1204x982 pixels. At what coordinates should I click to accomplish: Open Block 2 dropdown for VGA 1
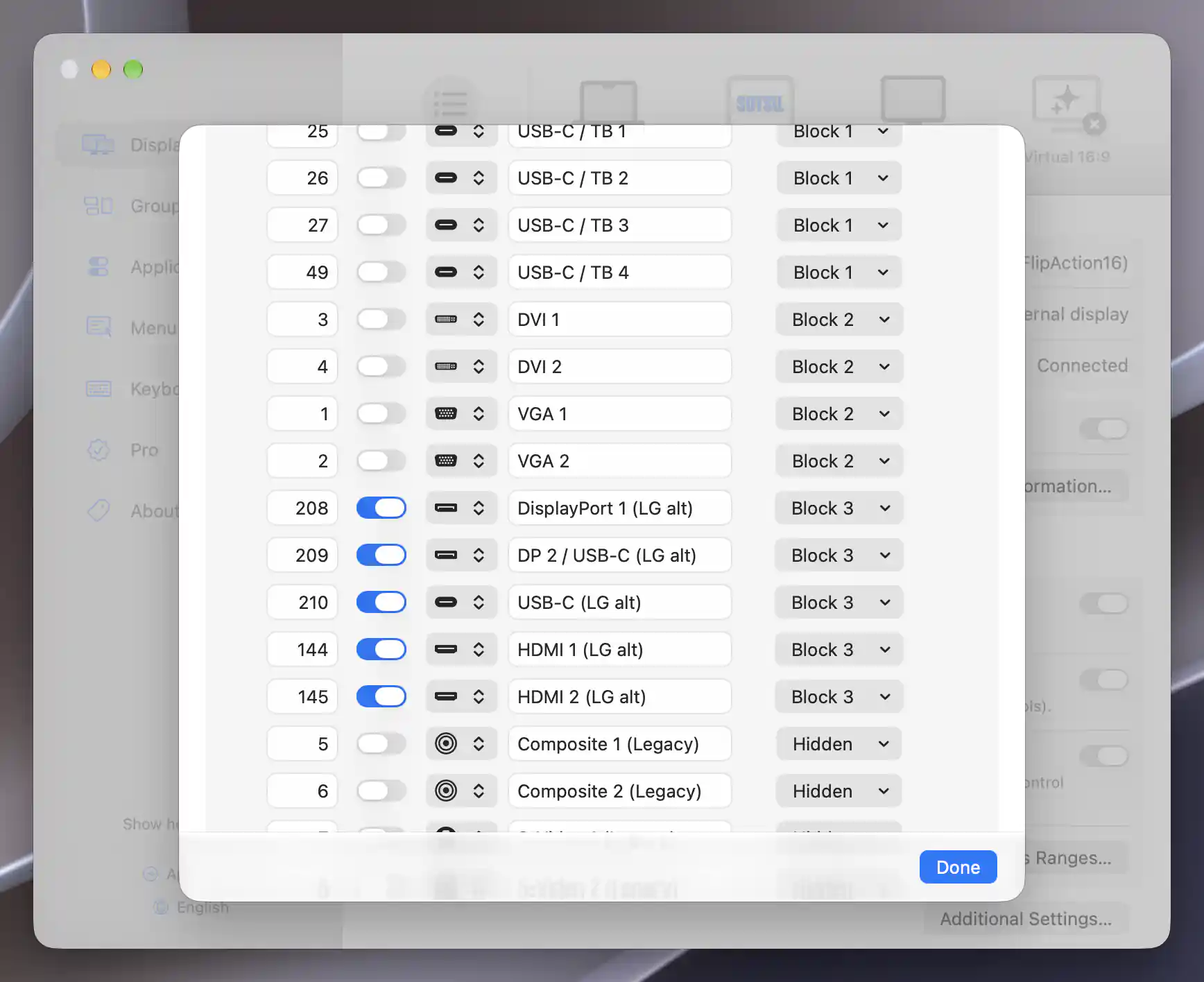point(839,414)
